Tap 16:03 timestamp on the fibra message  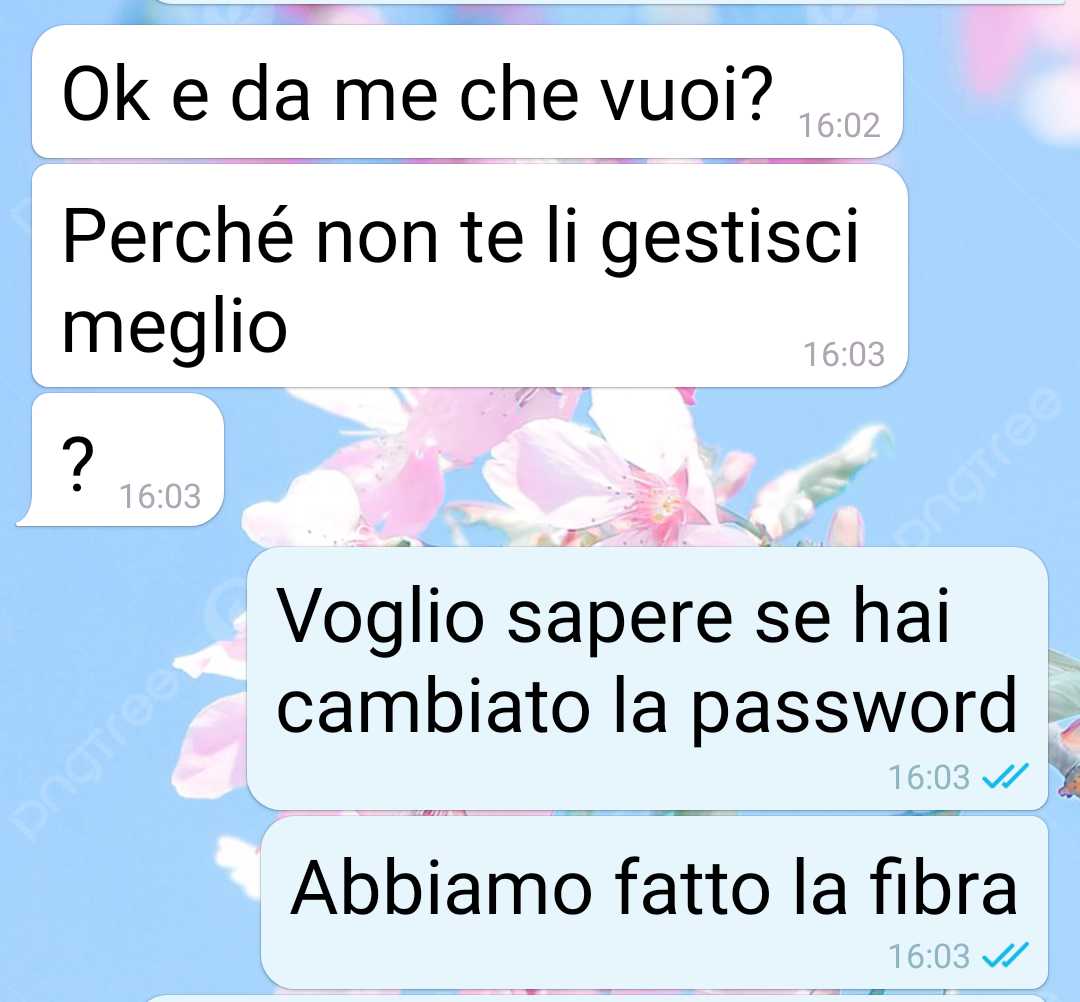tap(928, 956)
